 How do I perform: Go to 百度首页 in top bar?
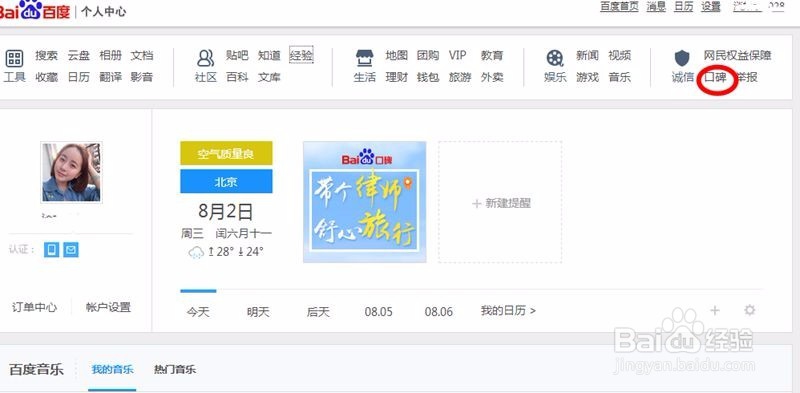point(619,7)
